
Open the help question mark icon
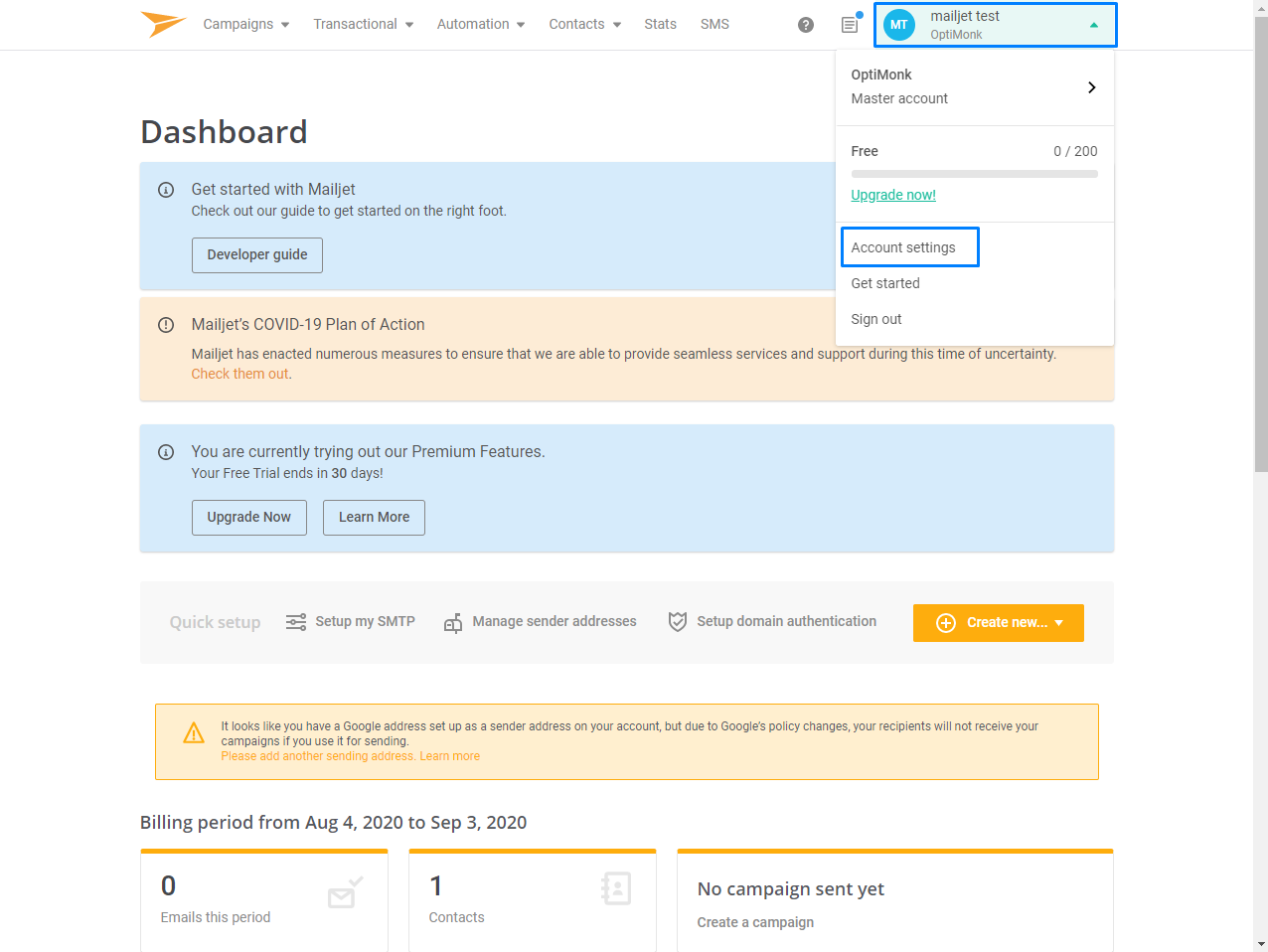tap(806, 25)
